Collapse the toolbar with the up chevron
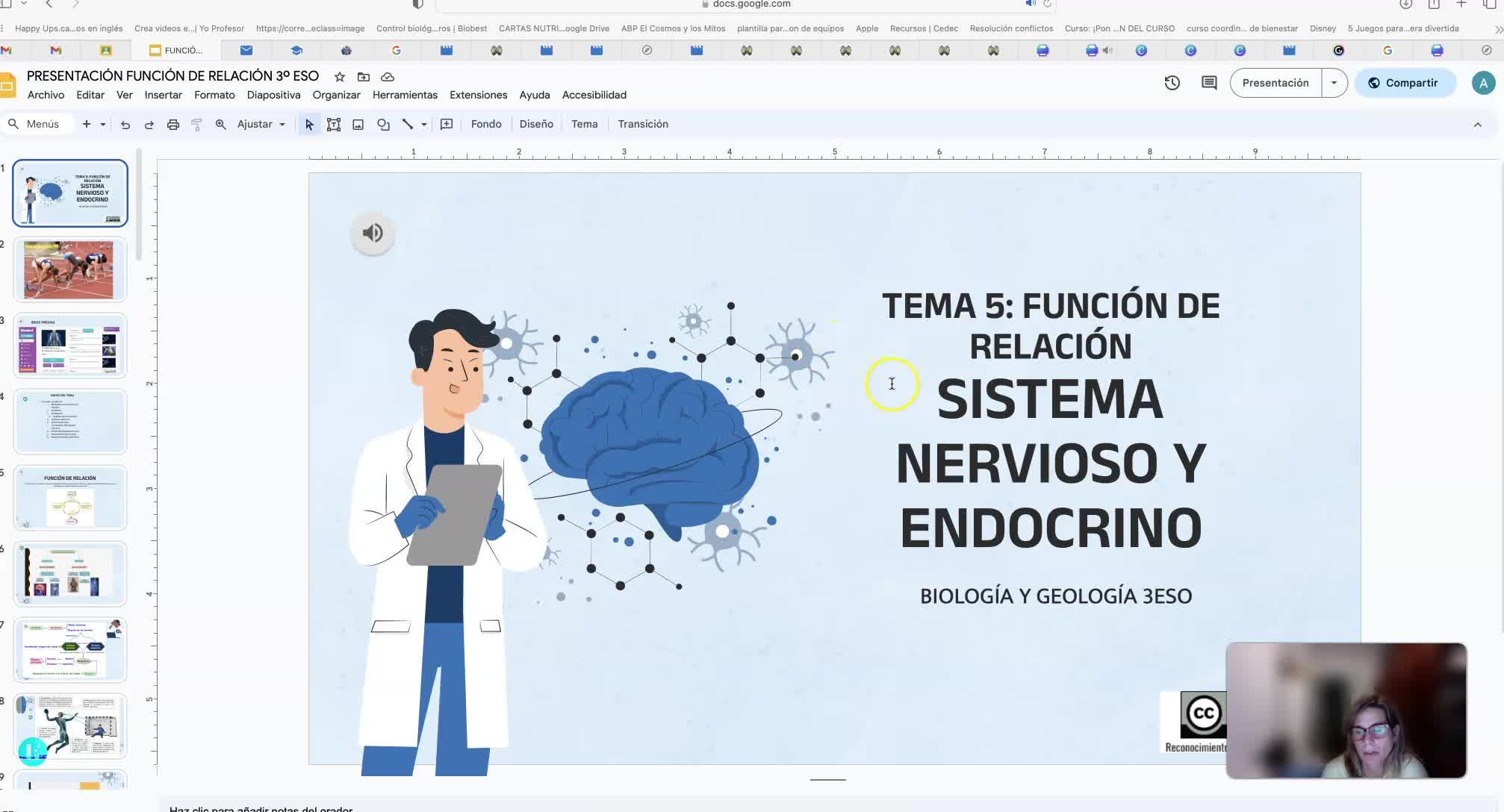Screen dimensions: 1504x812 (x=1477, y=125)
